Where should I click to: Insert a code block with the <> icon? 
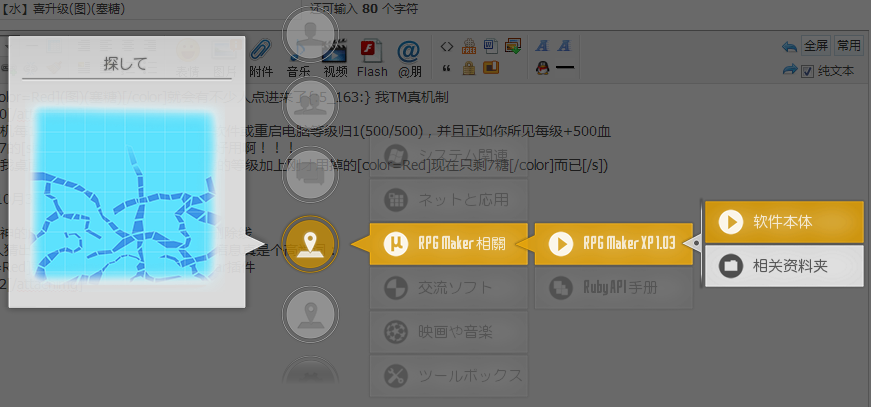[447, 47]
